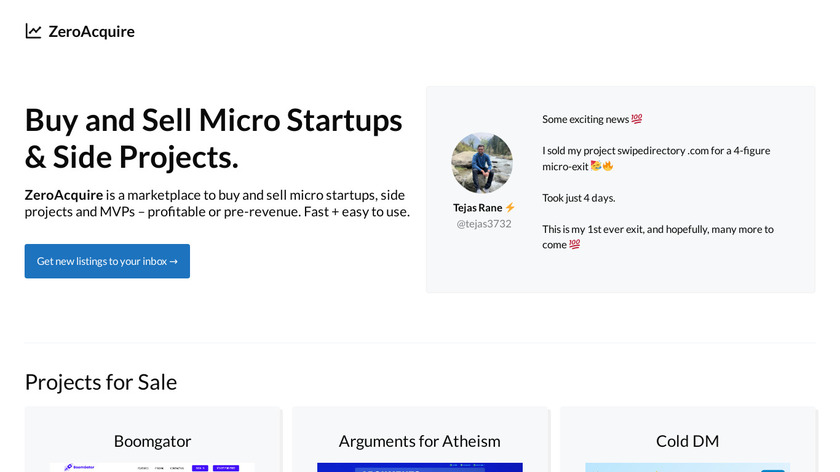840x472 pixels.
Task: Open the Arguments for Atheism listing title
Action: pos(420,441)
